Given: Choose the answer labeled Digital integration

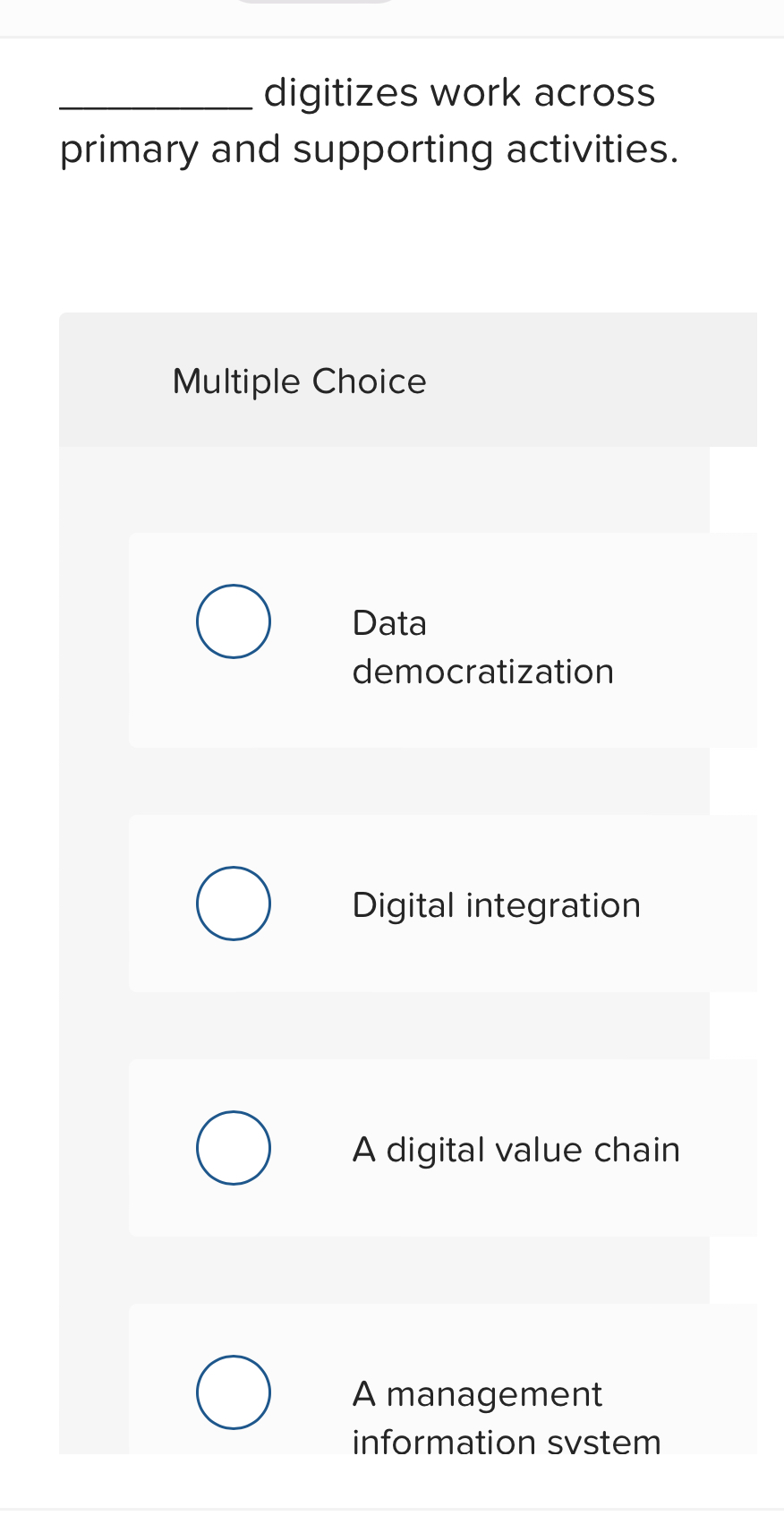Looking at the screenshot, I should tap(496, 904).
